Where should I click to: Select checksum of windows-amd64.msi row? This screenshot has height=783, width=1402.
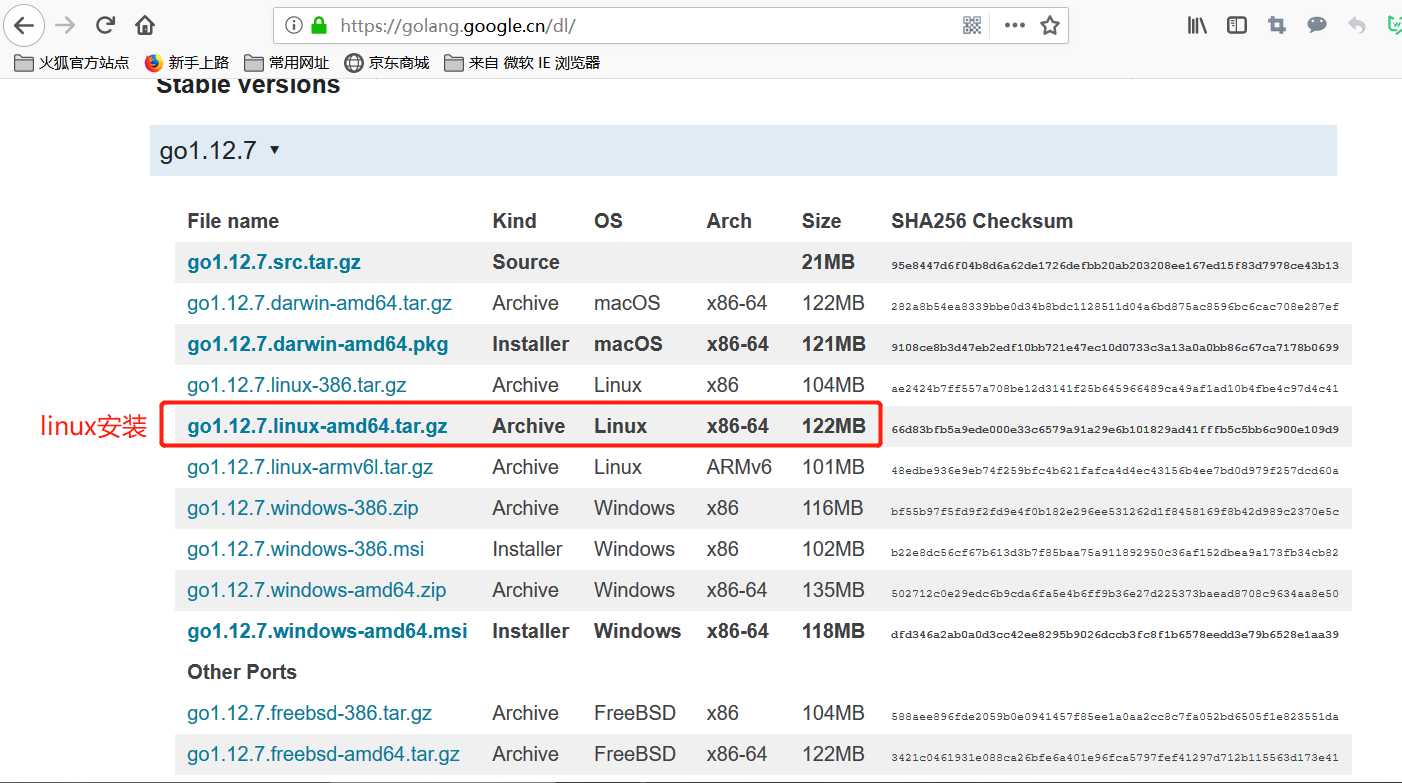pyautogui.click(x=1115, y=634)
